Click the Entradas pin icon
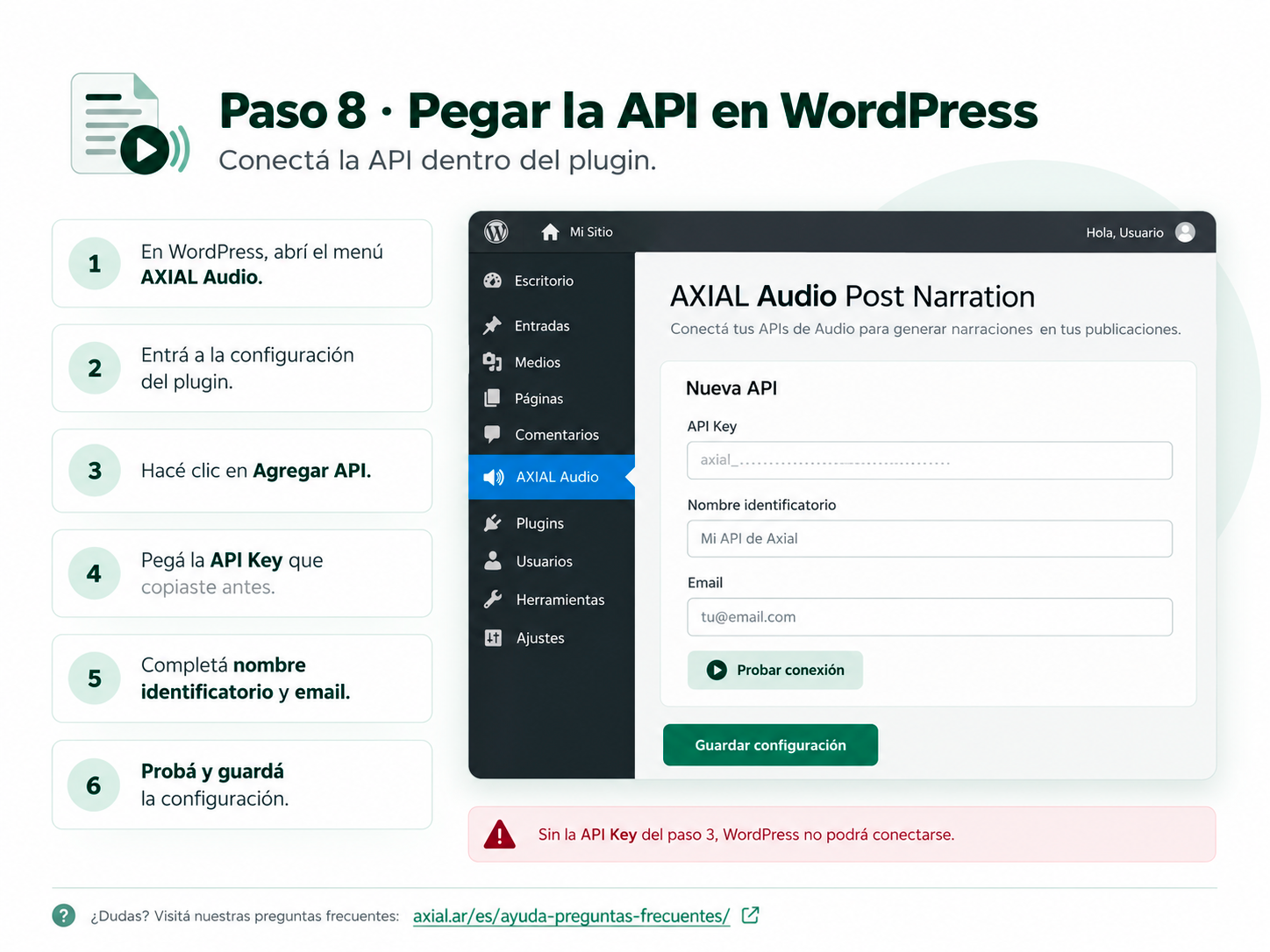Screen dimensions: 1270x952 (492, 325)
